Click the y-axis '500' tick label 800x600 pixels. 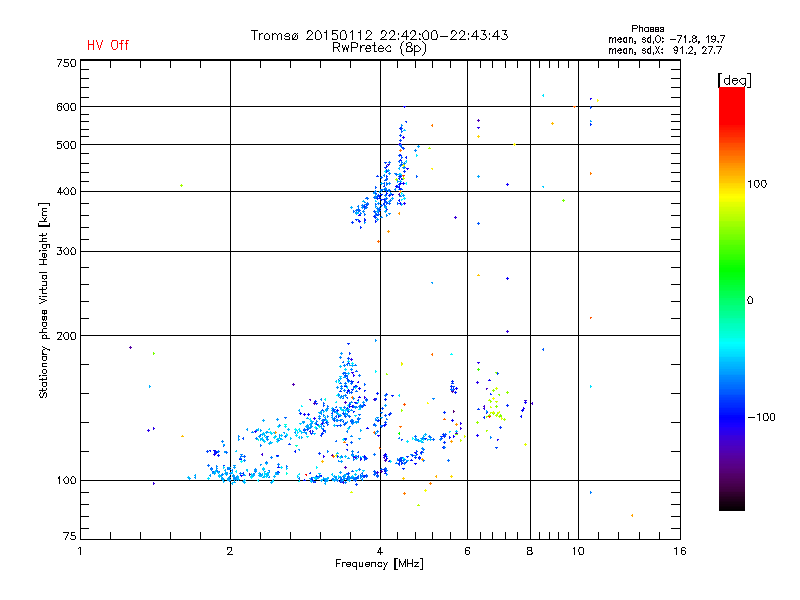(66, 145)
